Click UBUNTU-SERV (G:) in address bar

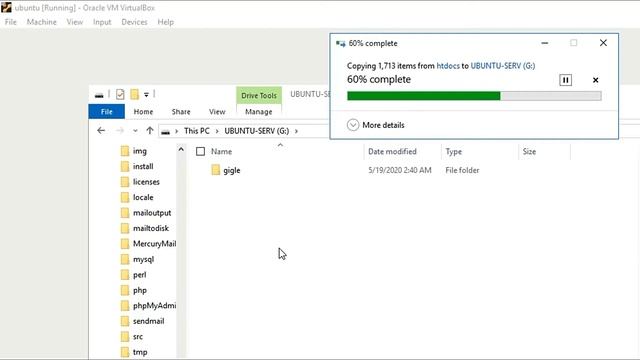(x=257, y=131)
